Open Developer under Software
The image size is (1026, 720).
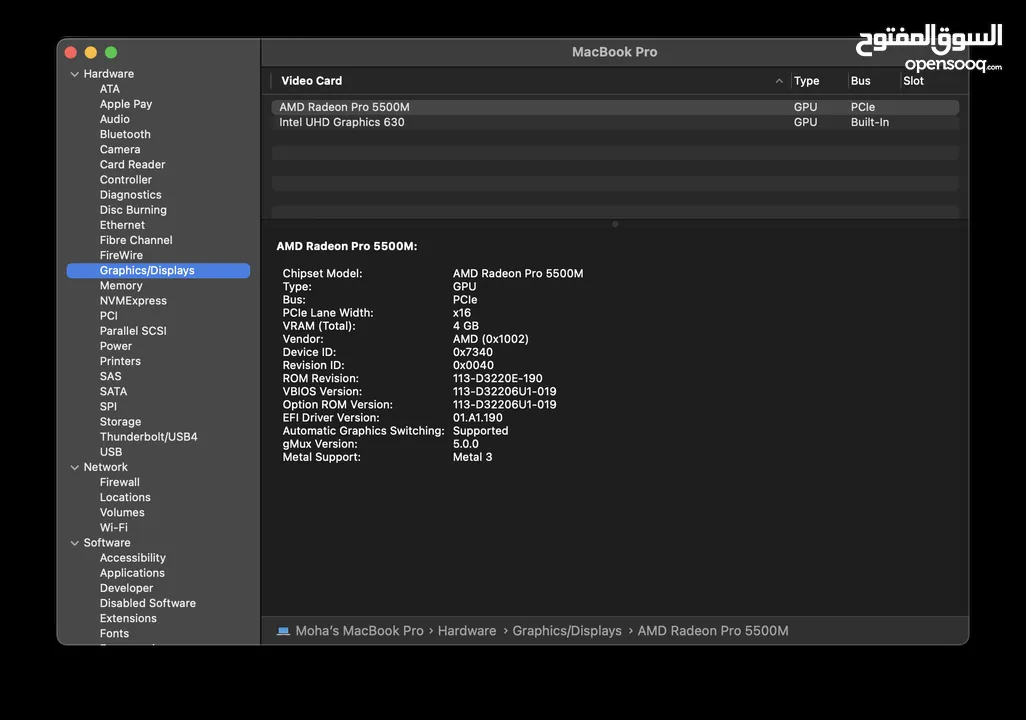tap(126, 588)
